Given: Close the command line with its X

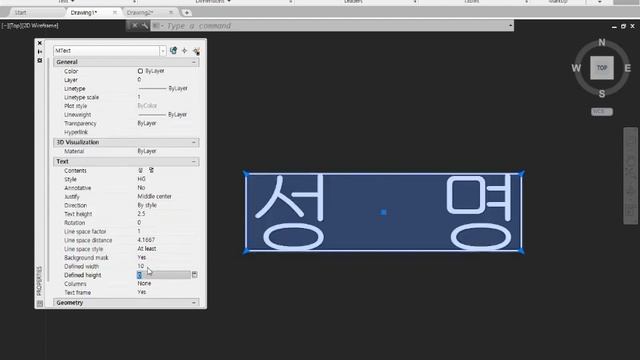Looking at the screenshot, I should 135,26.
